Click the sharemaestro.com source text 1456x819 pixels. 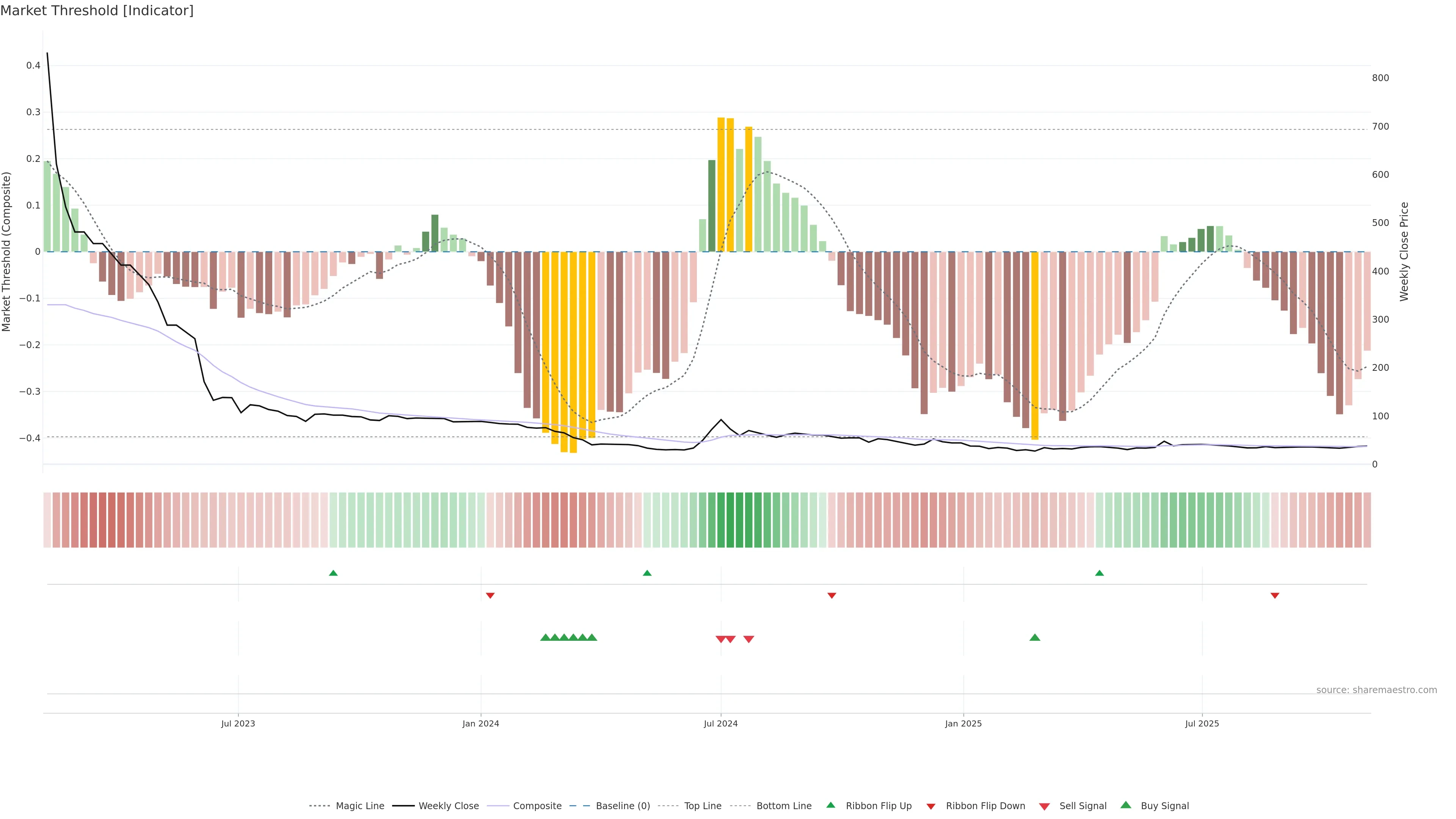[1376, 690]
